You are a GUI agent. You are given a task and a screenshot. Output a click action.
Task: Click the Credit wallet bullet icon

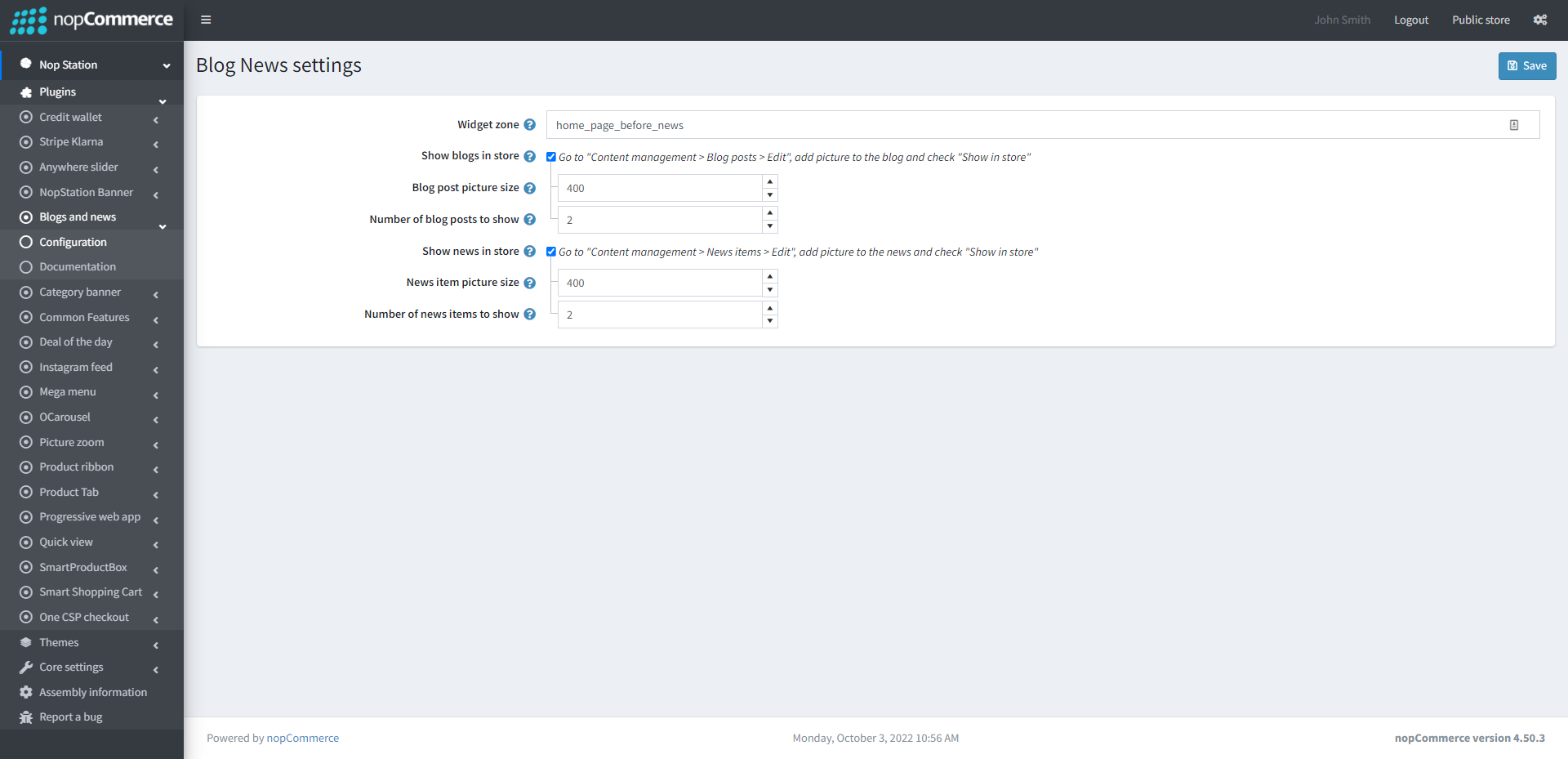(26, 117)
